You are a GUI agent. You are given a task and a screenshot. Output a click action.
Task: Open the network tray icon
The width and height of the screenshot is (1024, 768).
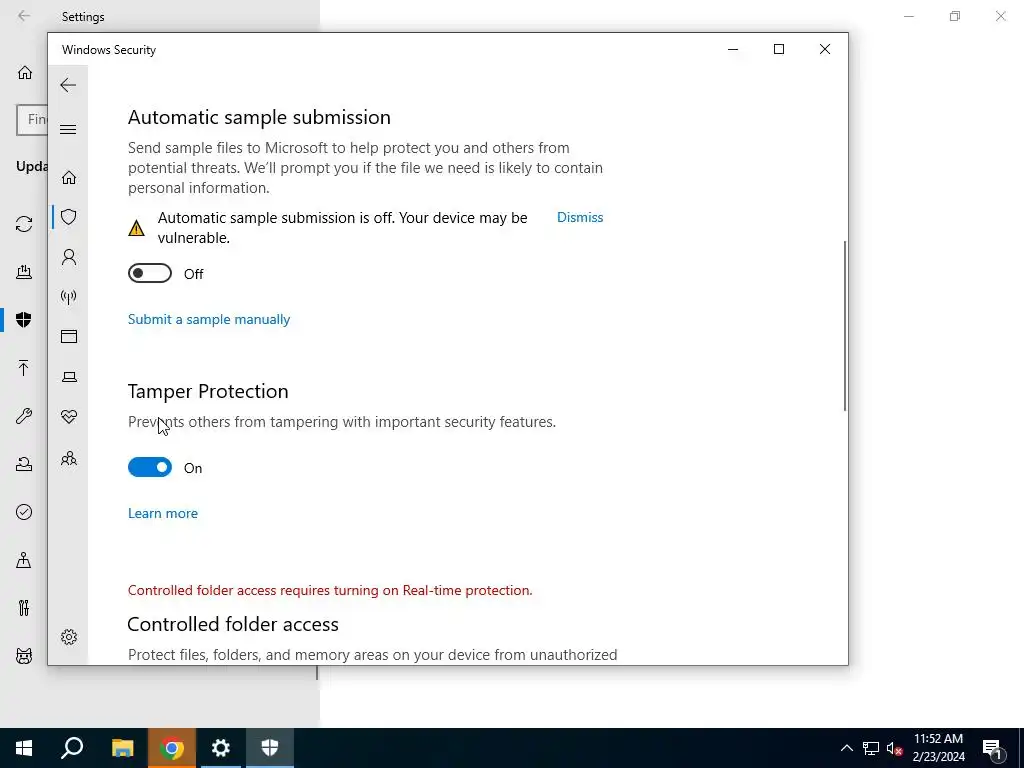[x=871, y=748]
